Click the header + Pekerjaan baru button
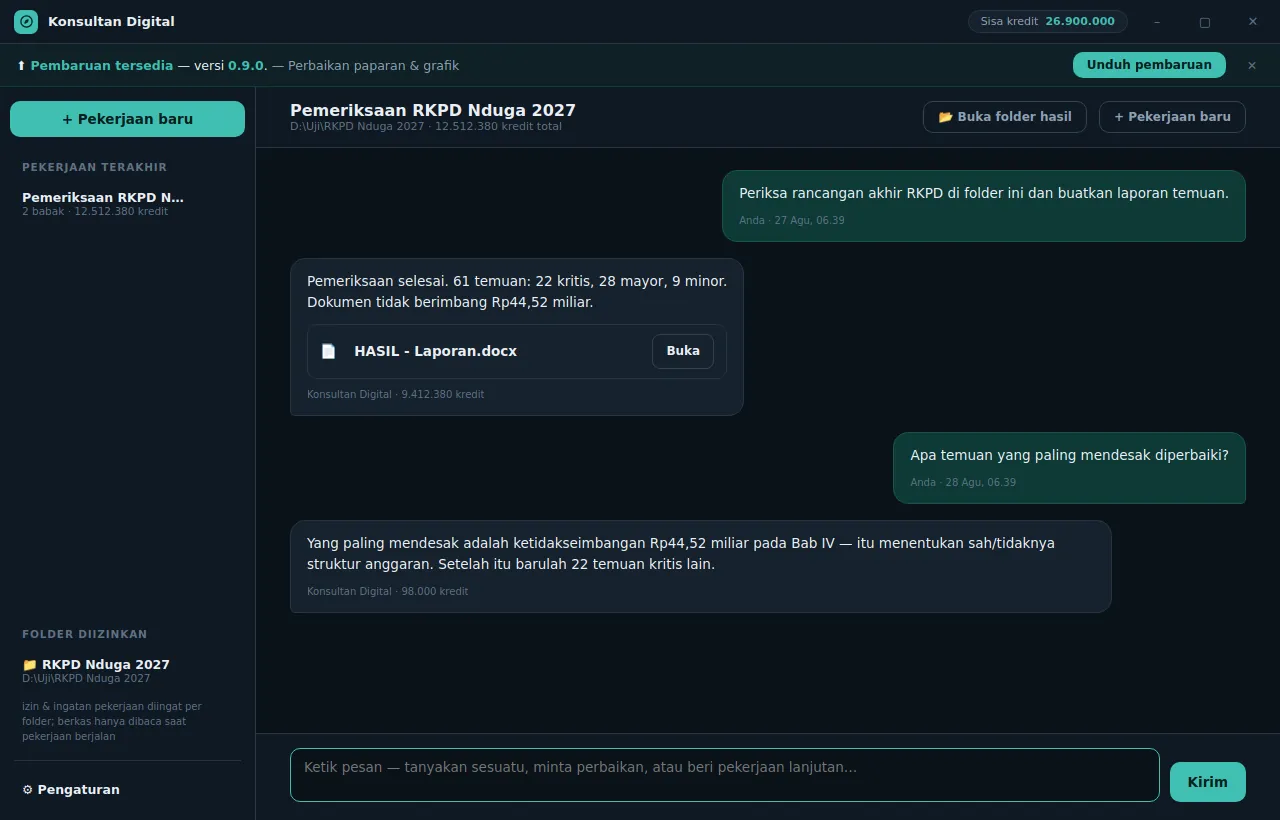1280x820 pixels. [1172, 117]
